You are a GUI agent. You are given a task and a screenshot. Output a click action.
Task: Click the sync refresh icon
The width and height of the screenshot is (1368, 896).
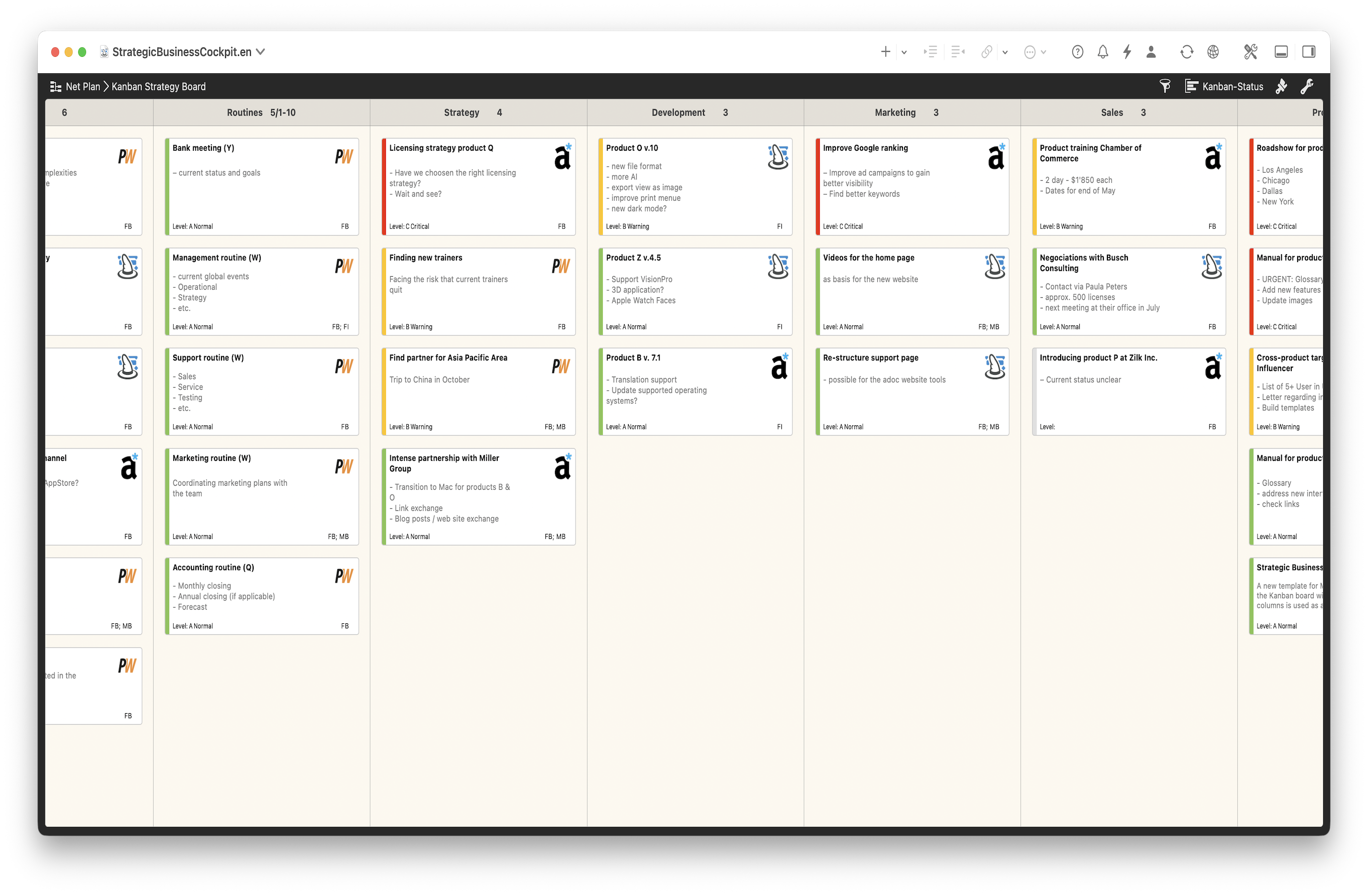(x=1186, y=52)
